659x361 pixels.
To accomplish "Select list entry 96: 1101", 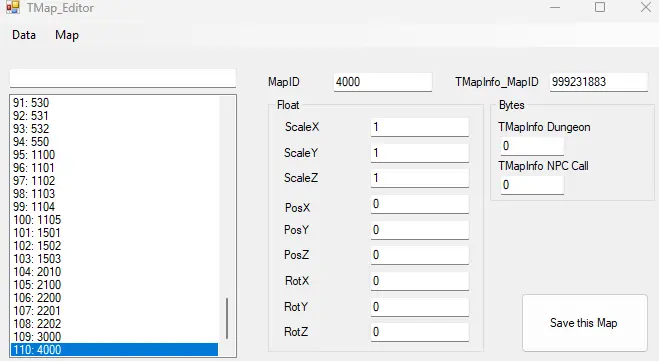I will click(x=114, y=168).
